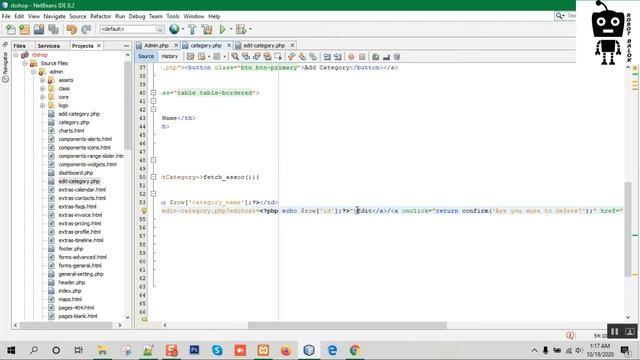Open Skype from the taskbar
This screenshot has height=360, width=640.
click(x=217, y=350)
